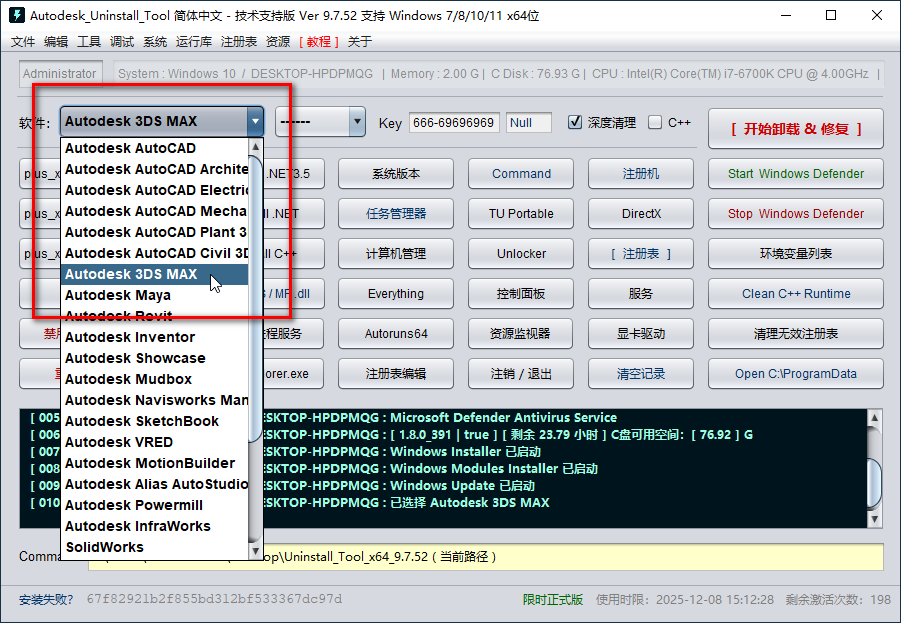This screenshot has width=901, height=623.
Task: Toggle the 深度清理 checkbox
Action: click(575, 122)
